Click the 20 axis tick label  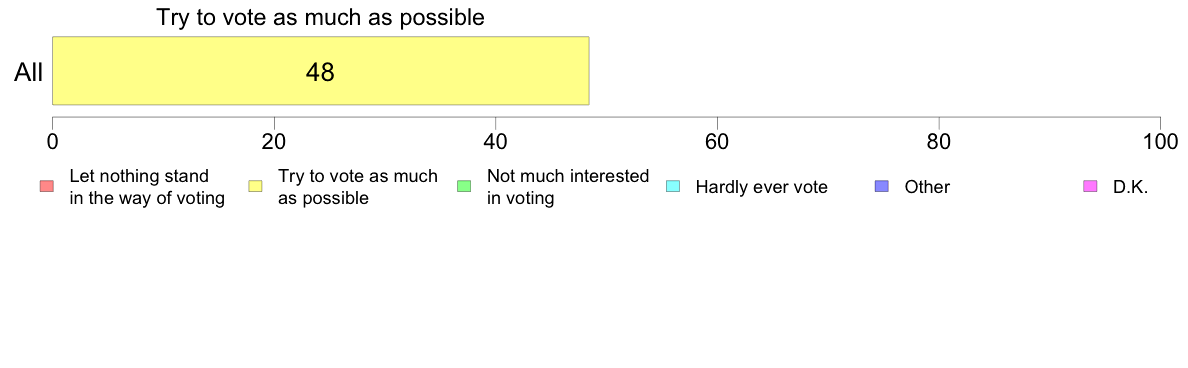pos(274,141)
